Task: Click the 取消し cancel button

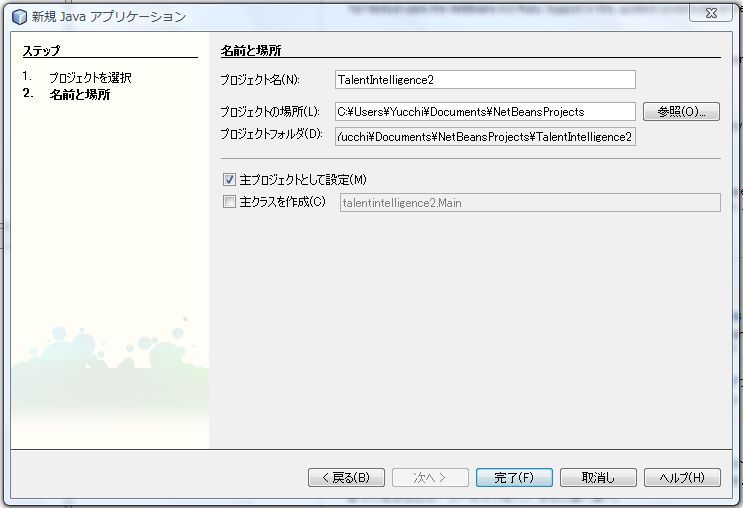Action: tap(598, 478)
